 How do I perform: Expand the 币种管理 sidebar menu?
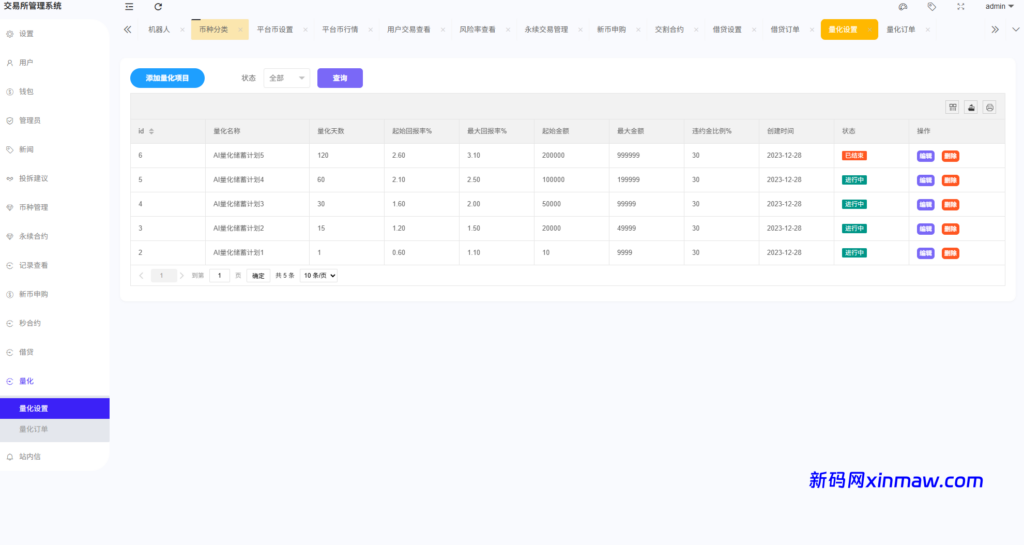(x=34, y=207)
